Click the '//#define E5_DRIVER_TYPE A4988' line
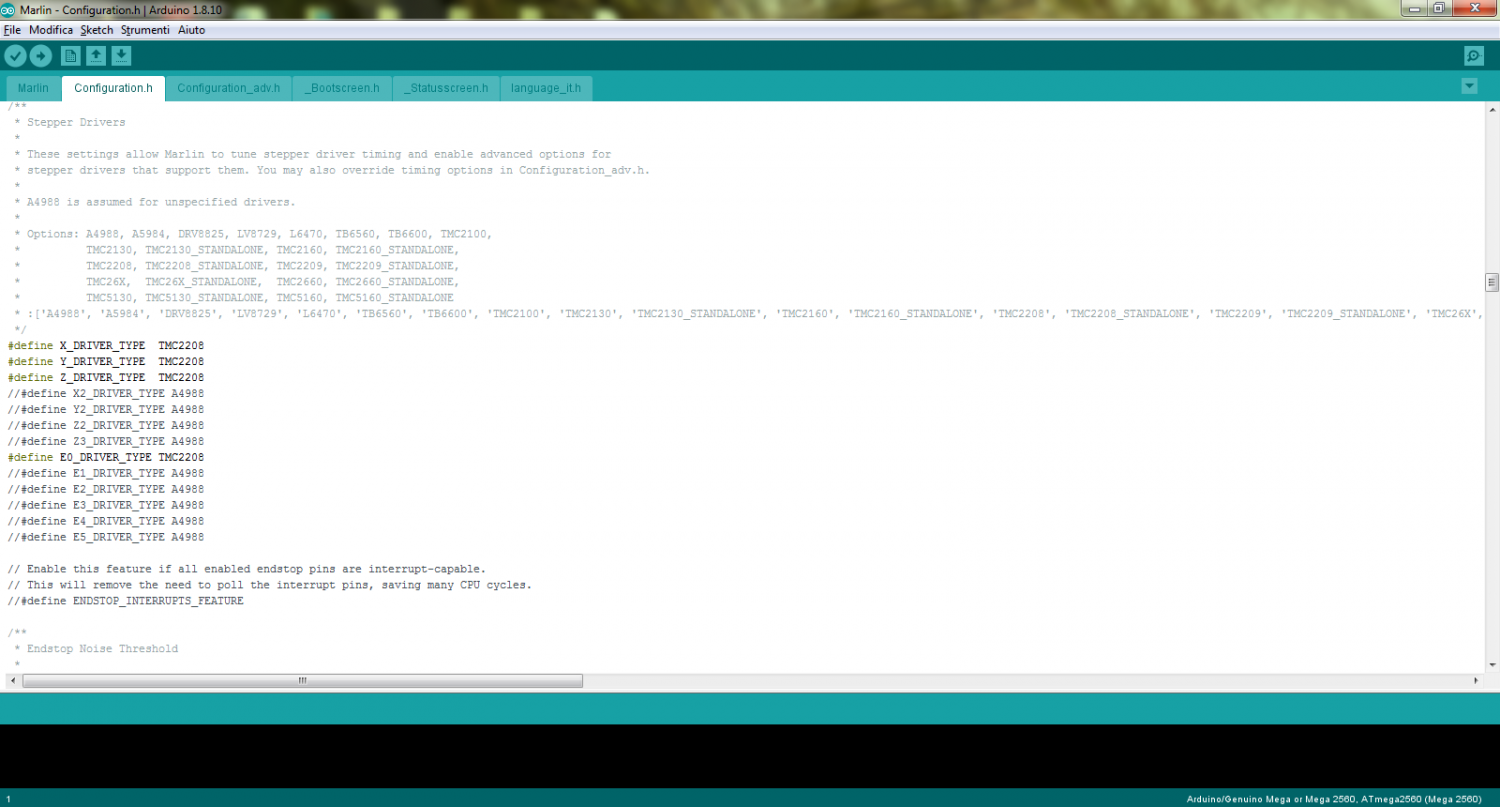The height and width of the screenshot is (807, 1500). pyautogui.click(x=106, y=537)
